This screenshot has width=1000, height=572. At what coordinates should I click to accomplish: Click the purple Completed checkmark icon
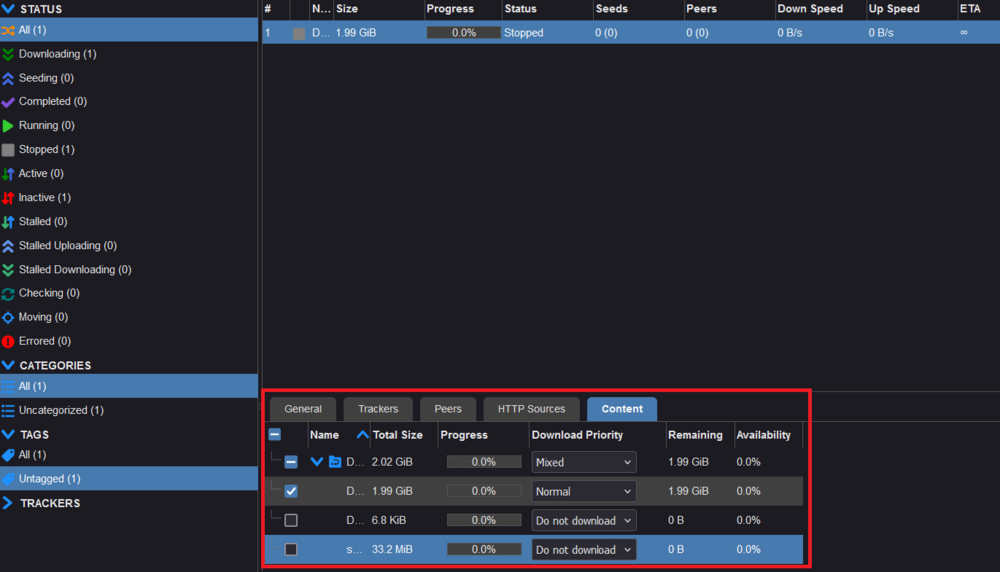pos(8,101)
